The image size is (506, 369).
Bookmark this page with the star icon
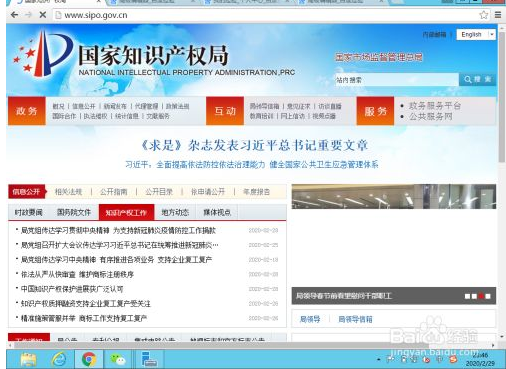click(x=484, y=15)
